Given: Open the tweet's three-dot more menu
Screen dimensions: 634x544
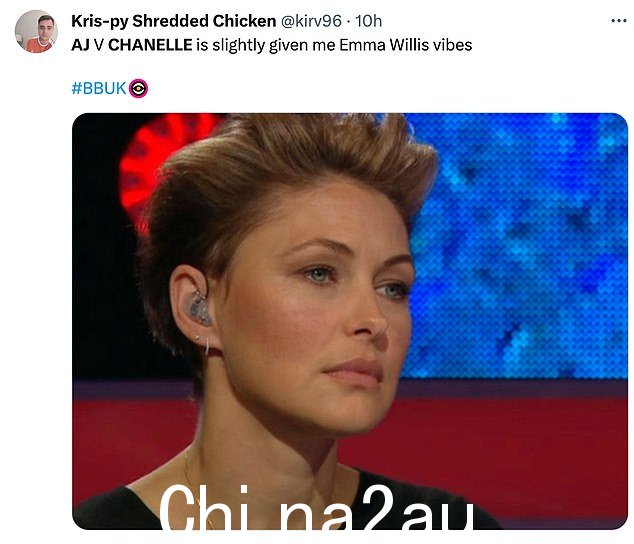Looking at the screenshot, I should point(619,21).
